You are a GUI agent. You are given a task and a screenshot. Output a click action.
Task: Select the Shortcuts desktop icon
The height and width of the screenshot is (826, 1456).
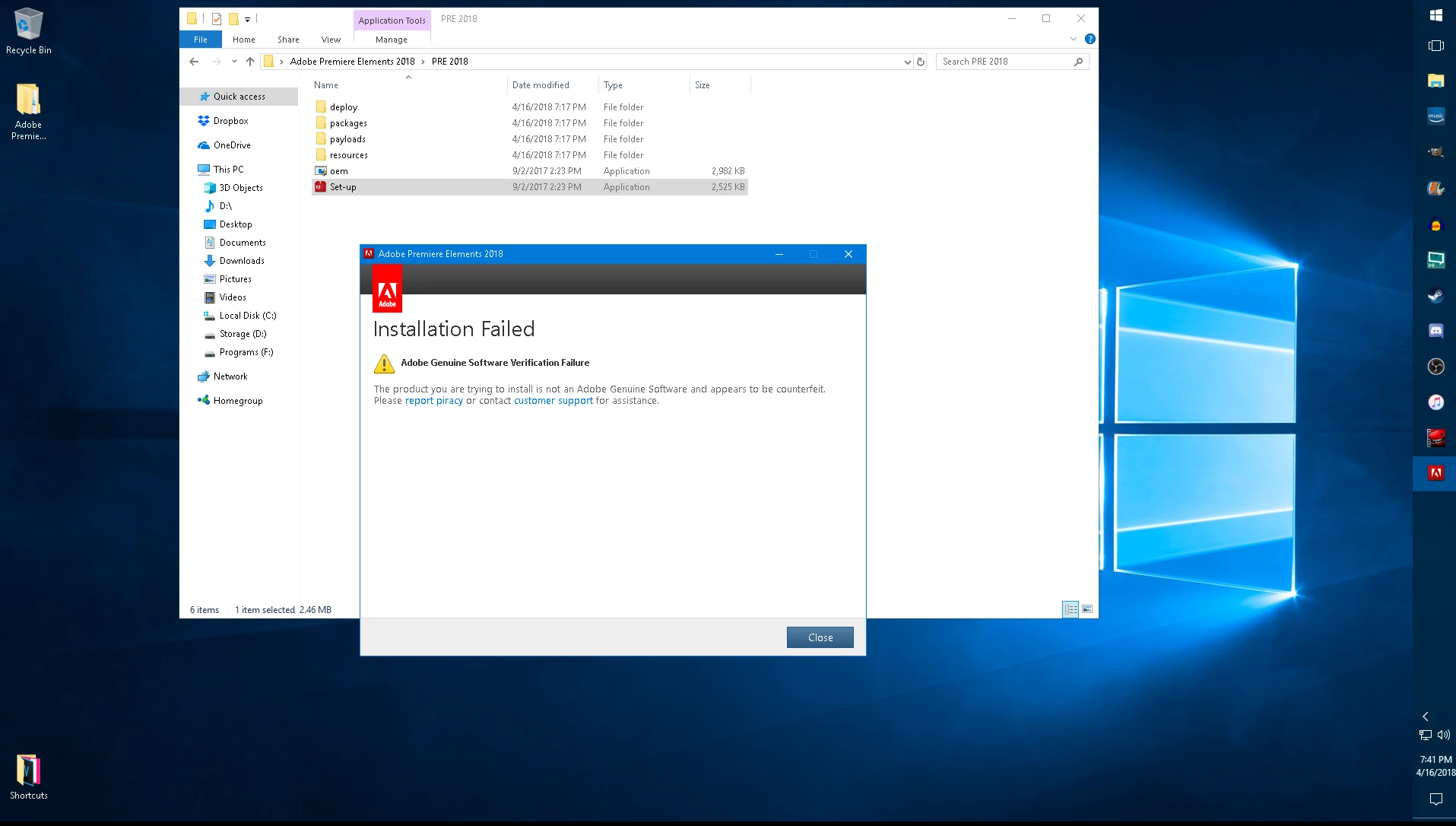click(29, 777)
